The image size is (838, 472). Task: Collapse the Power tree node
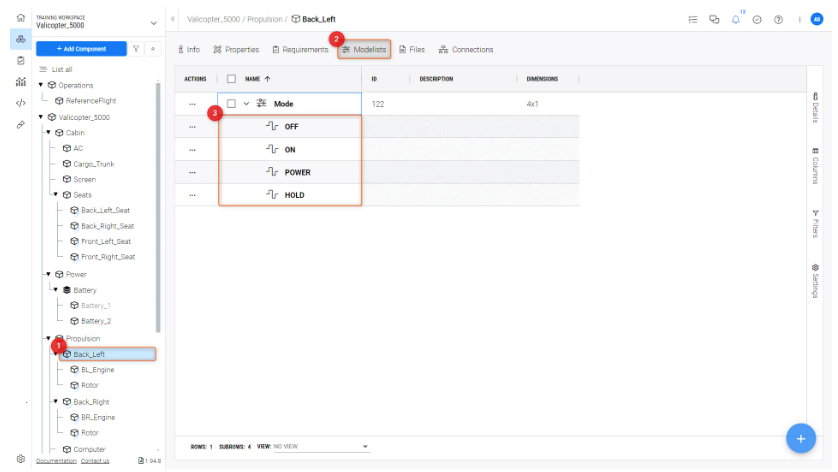[x=48, y=274]
